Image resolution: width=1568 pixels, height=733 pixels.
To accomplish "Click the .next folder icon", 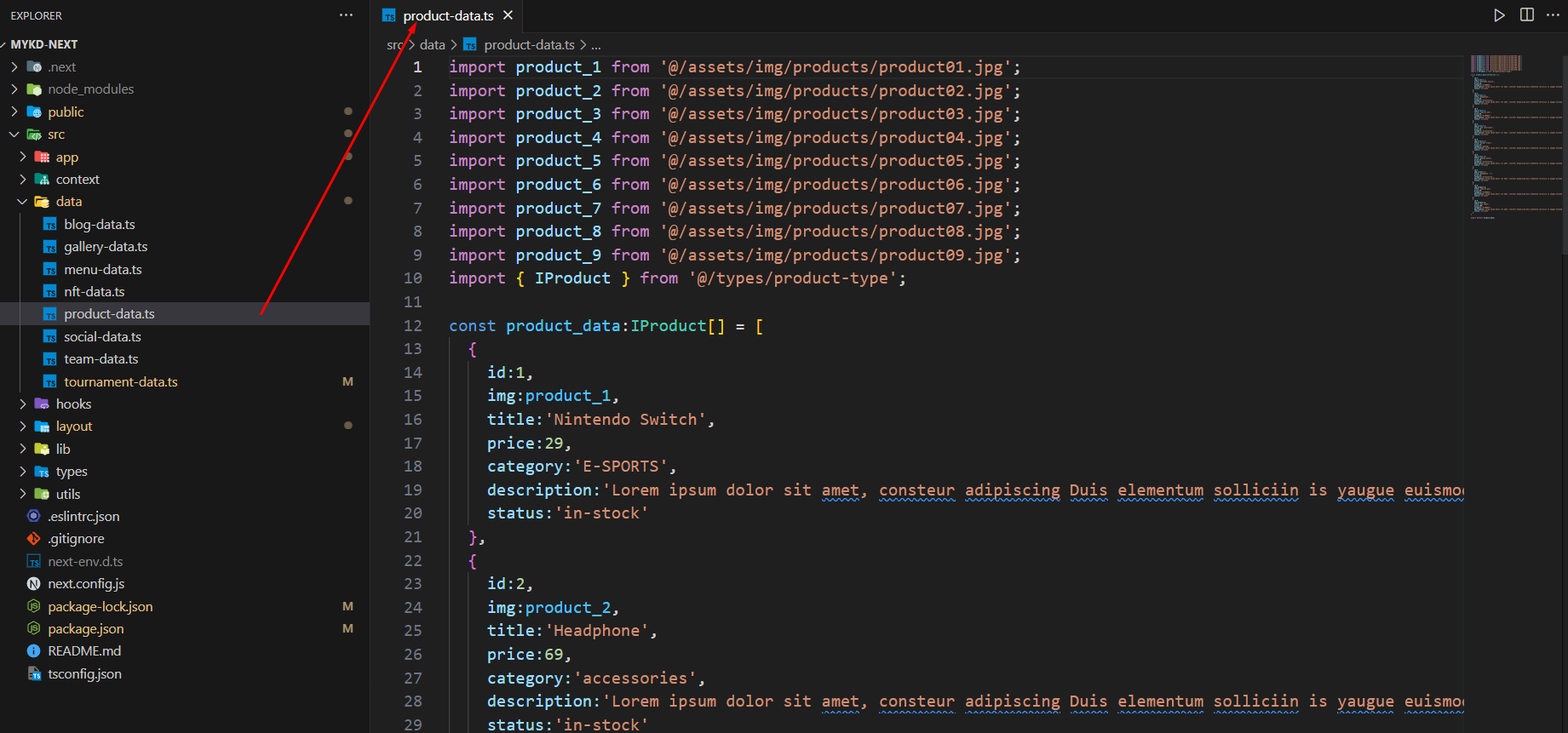I will point(34,66).
